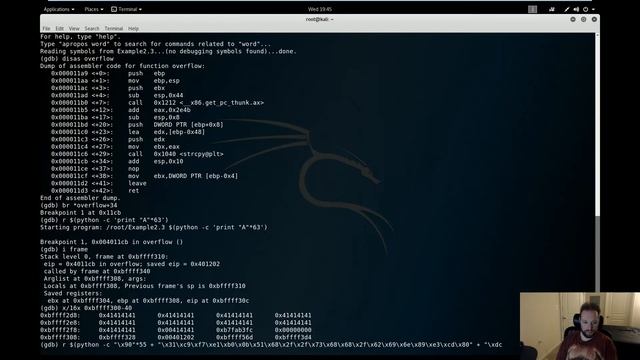Click the root@kali window title bar

(320, 19)
